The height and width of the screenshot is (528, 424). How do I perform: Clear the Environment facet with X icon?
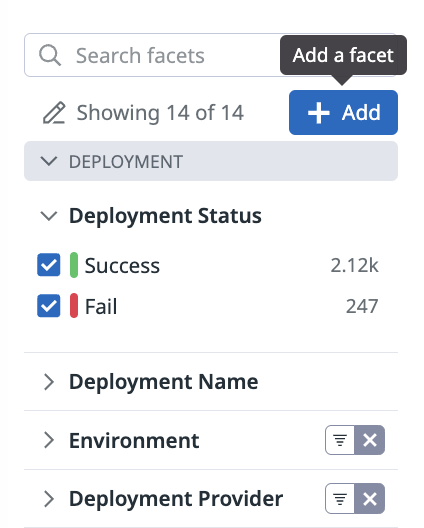point(370,440)
